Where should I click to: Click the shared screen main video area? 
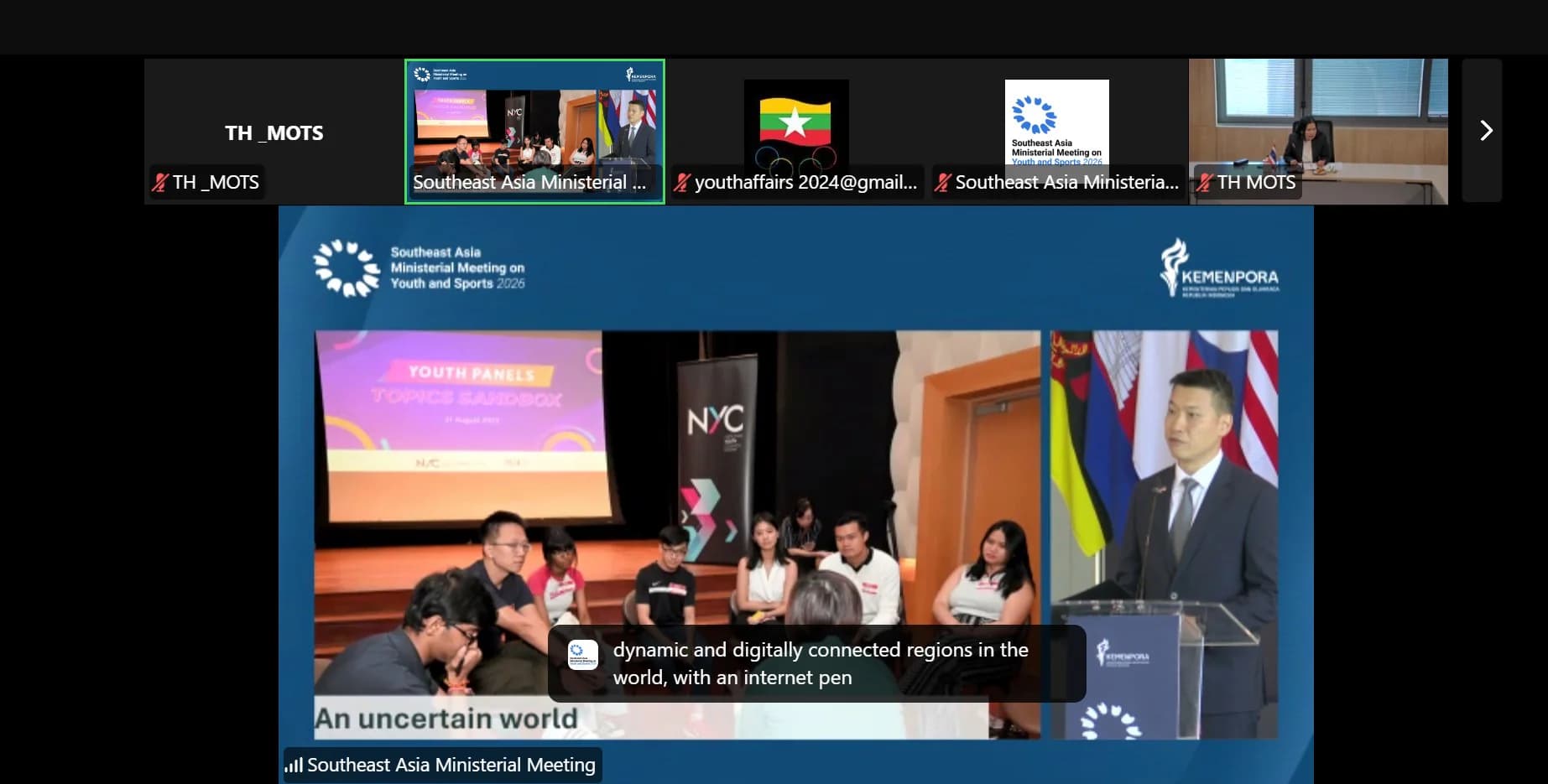pyautogui.click(x=796, y=495)
